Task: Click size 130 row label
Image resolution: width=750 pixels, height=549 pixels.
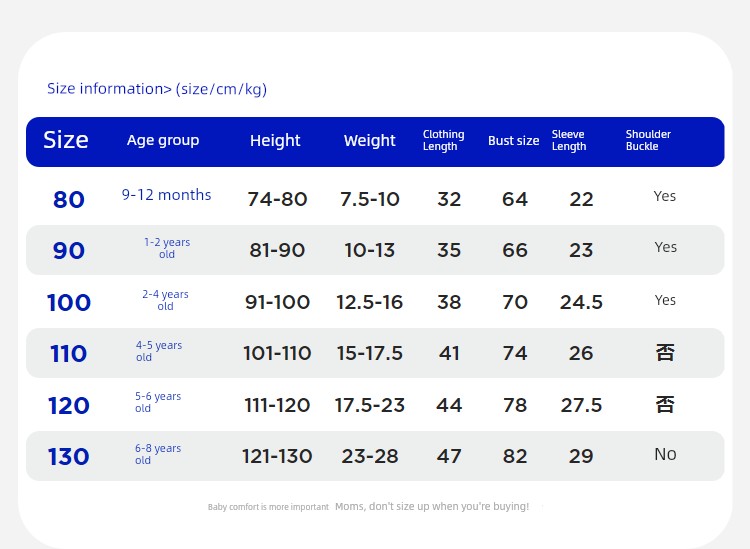Action: [x=69, y=457]
